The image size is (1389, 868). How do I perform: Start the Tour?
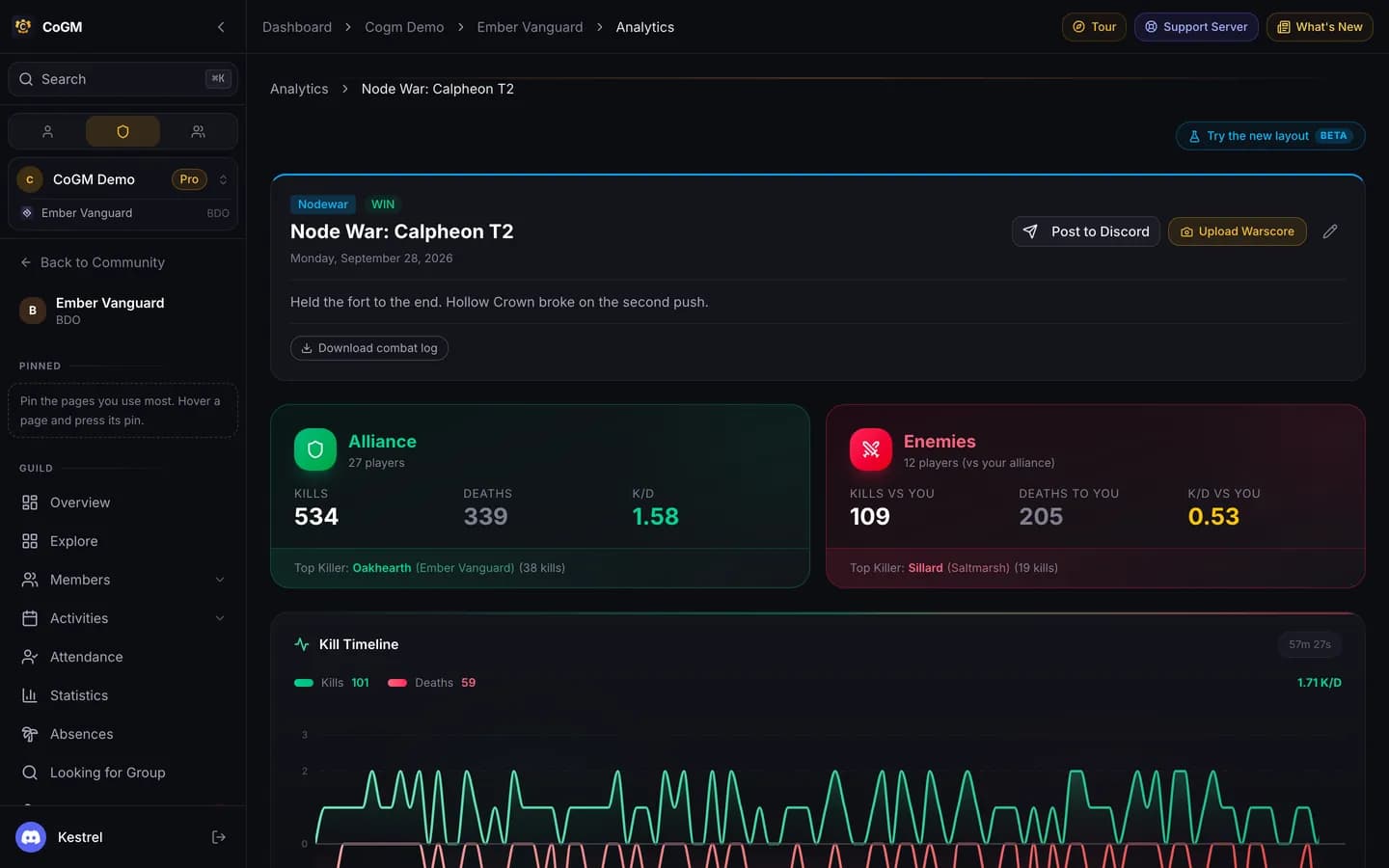(1094, 27)
